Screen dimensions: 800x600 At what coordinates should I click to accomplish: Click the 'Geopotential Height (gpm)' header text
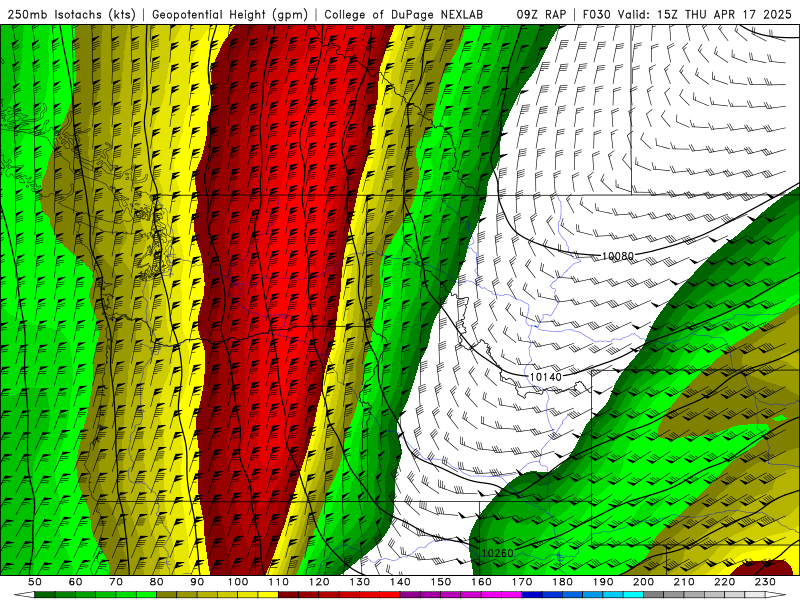(231, 15)
